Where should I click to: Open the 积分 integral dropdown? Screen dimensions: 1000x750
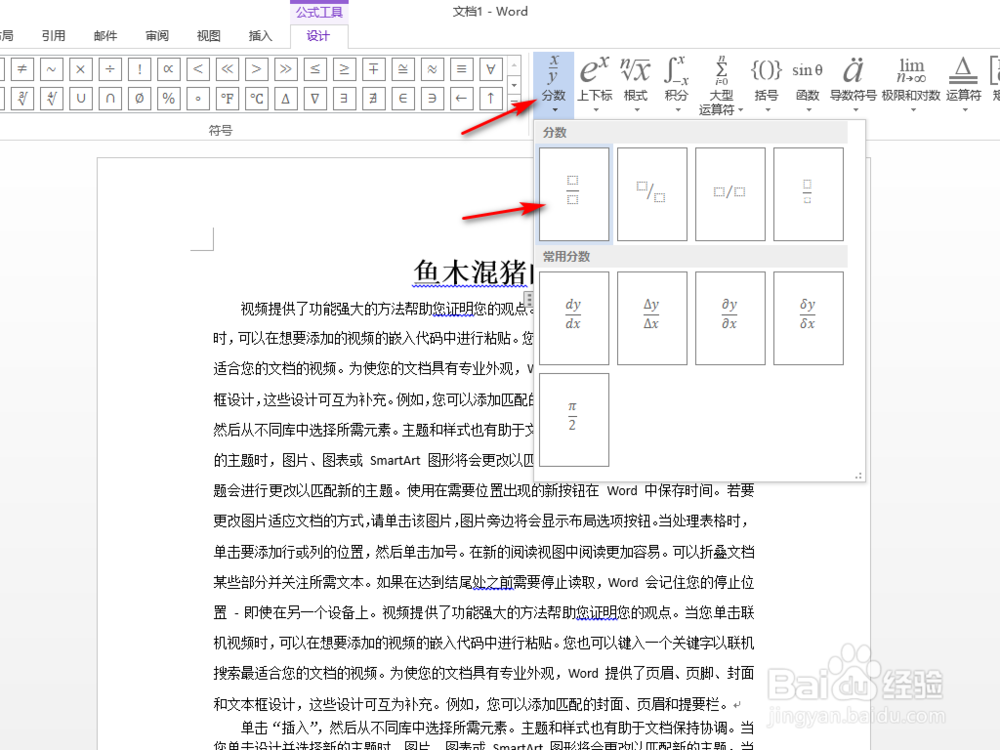pyautogui.click(x=677, y=84)
